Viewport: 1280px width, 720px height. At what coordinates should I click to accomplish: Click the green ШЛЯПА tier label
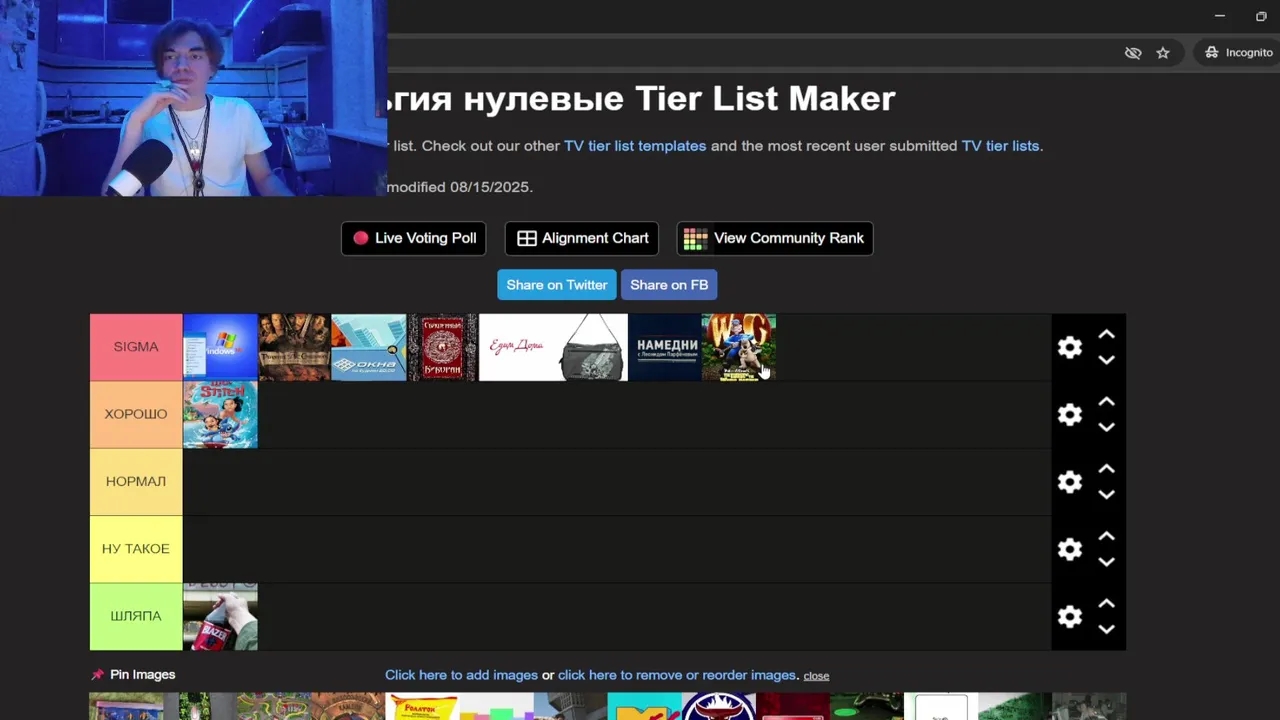pyautogui.click(x=136, y=616)
